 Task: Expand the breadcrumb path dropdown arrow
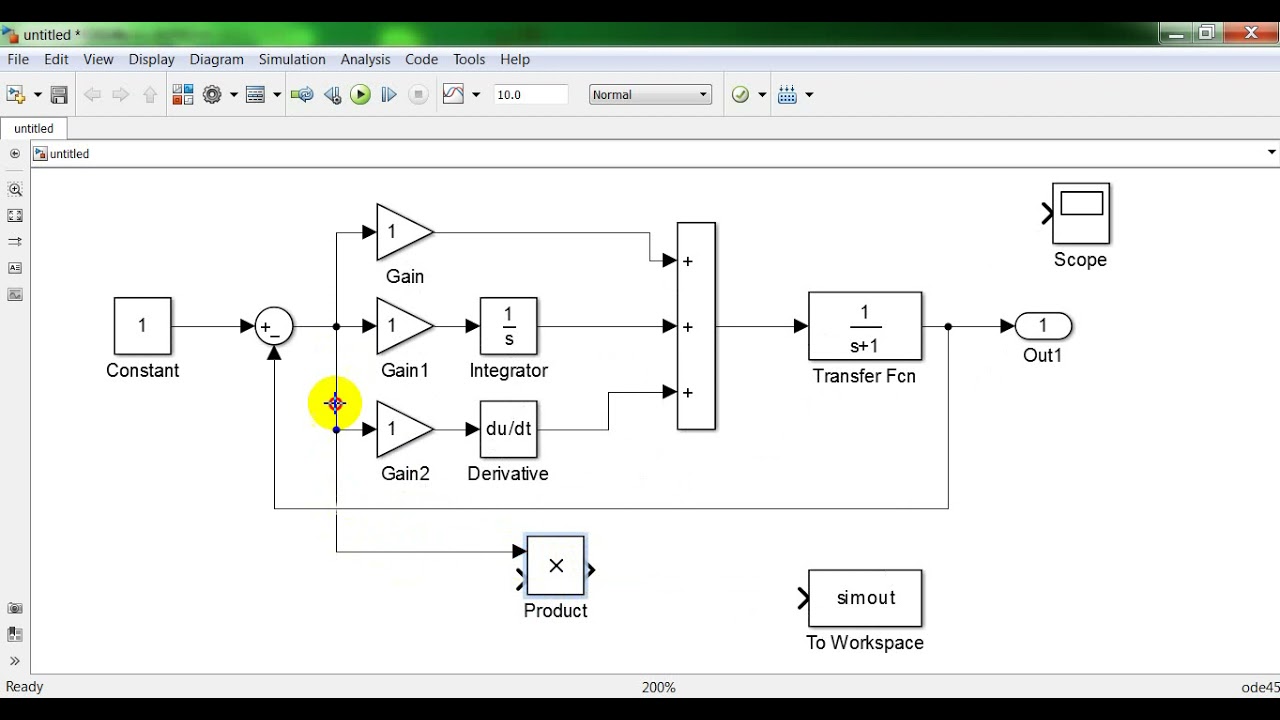(x=1271, y=153)
